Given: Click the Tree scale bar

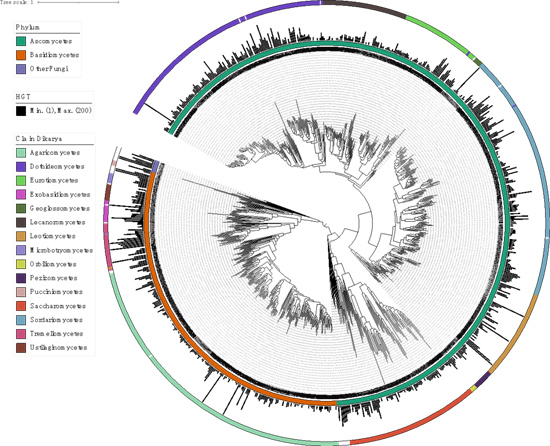Looking at the screenshot, I should [78, 2].
